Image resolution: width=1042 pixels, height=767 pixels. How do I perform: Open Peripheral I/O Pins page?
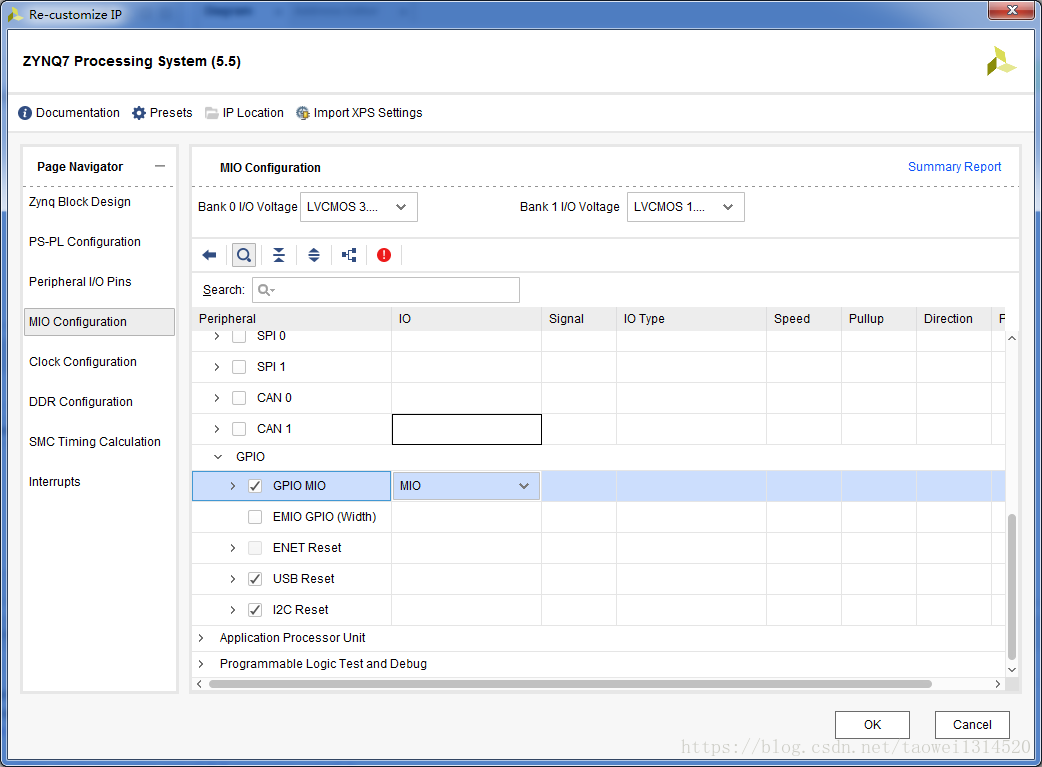pos(80,282)
